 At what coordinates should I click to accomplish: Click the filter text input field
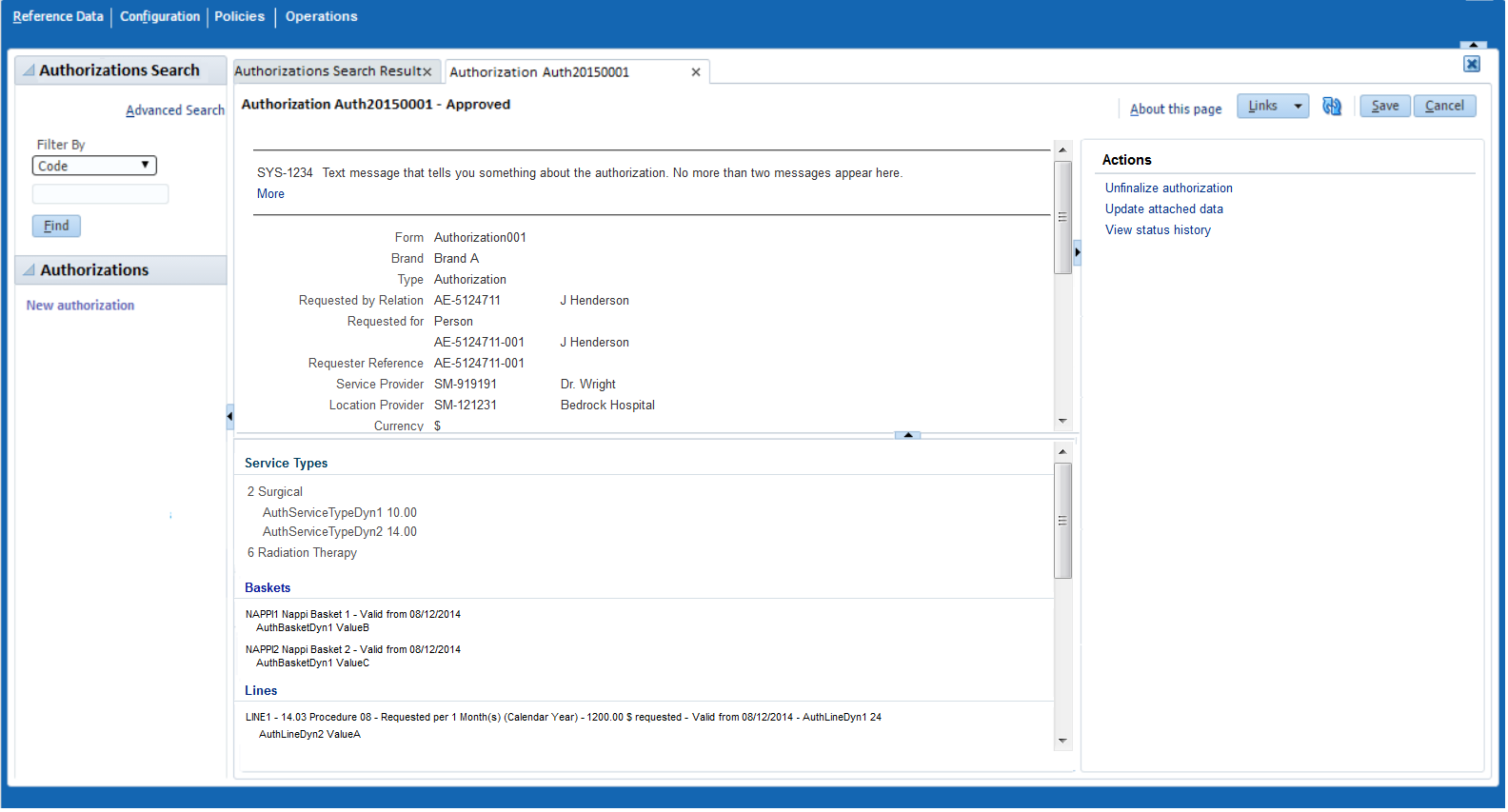(x=101, y=195)
